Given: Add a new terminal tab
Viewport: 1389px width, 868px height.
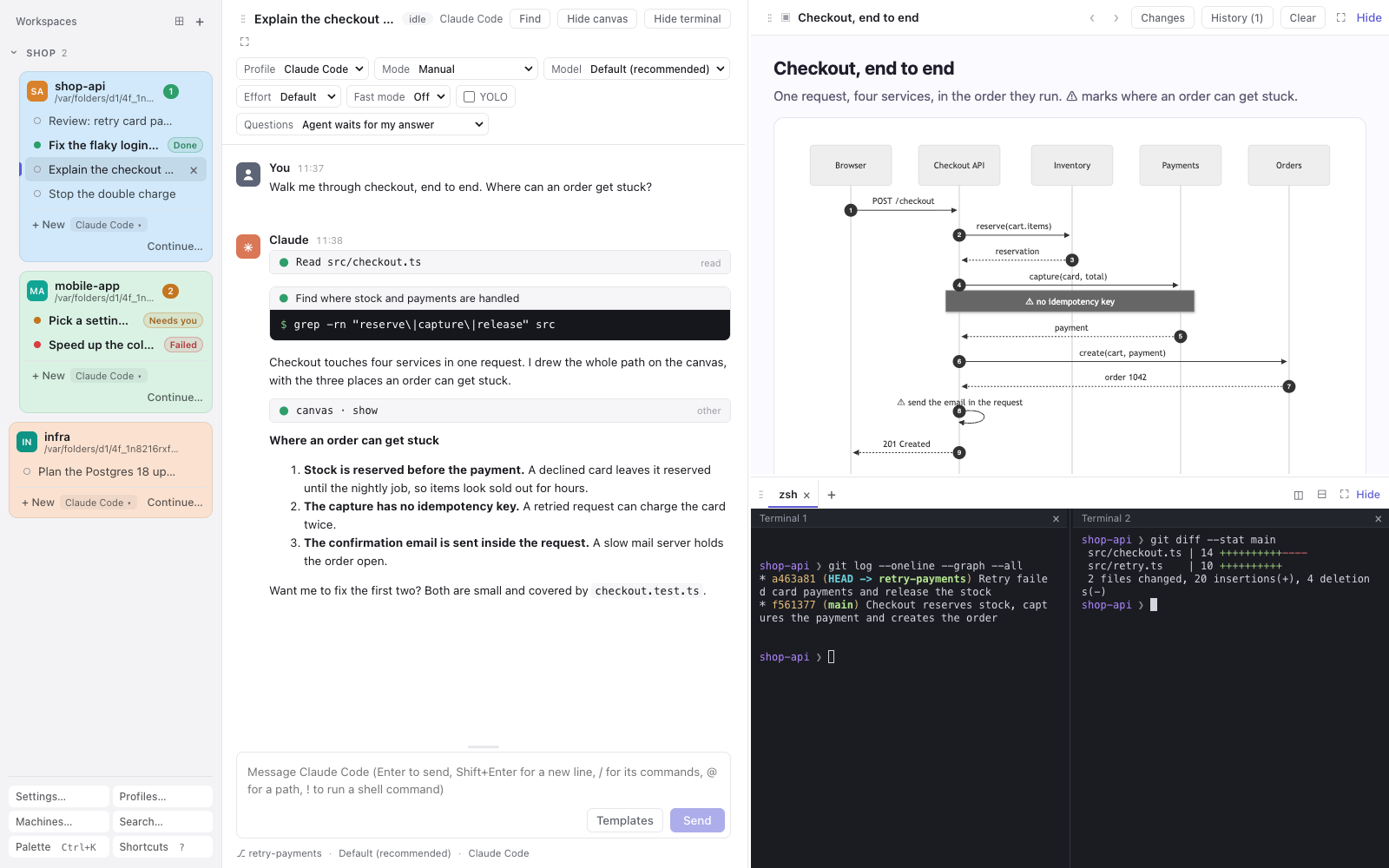Looking at the screenshot, I should [832, 495].
